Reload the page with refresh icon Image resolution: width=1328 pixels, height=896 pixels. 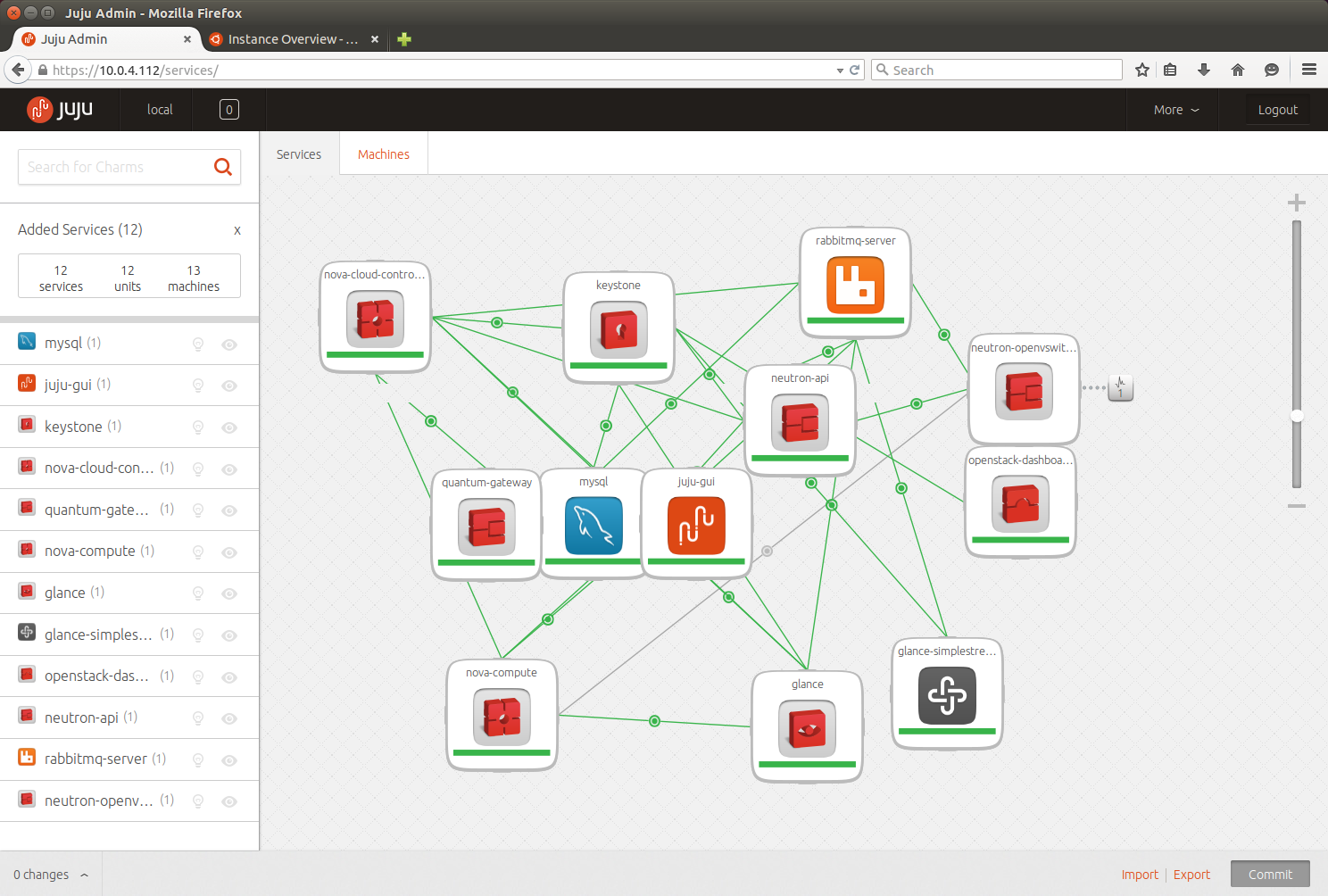pyautogui.click(x=854, y=70)
